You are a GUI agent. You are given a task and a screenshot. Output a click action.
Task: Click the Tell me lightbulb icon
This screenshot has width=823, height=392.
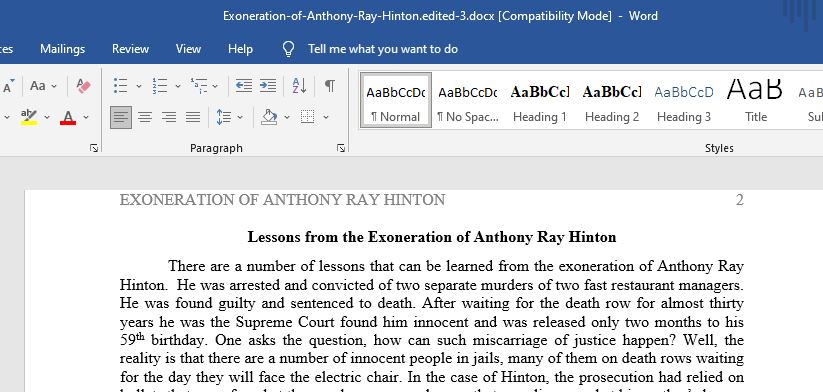[x=288, y=49]
